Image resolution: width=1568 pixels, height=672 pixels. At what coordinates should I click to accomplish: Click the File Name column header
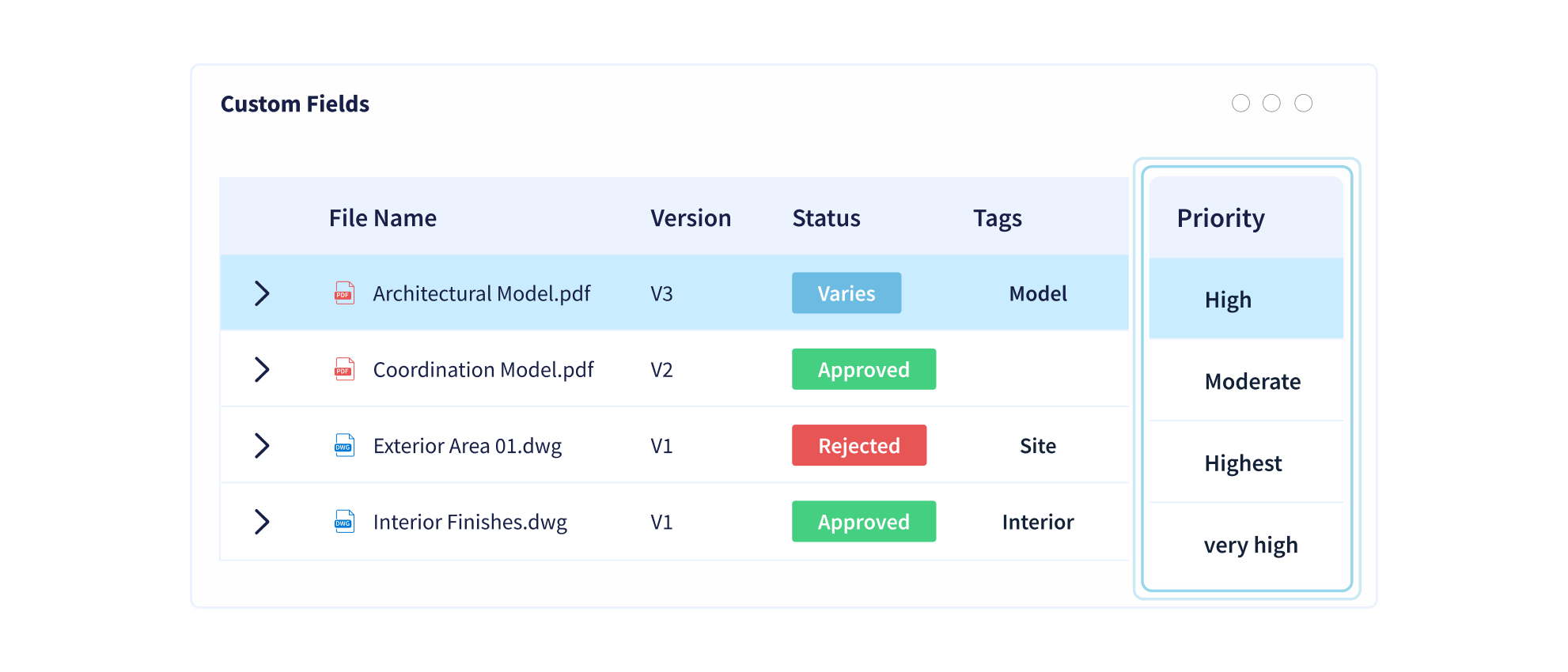(383, 218)
